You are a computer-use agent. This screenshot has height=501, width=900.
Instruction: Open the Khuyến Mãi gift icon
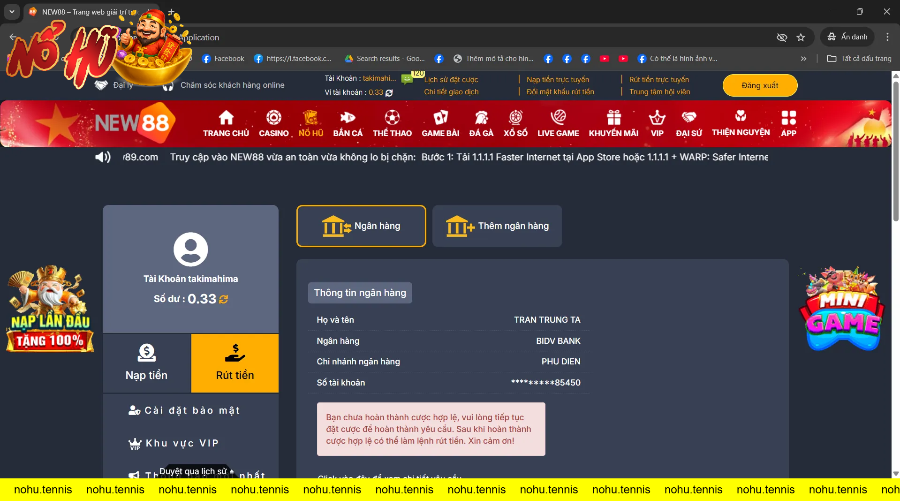[x=613, y=118]
